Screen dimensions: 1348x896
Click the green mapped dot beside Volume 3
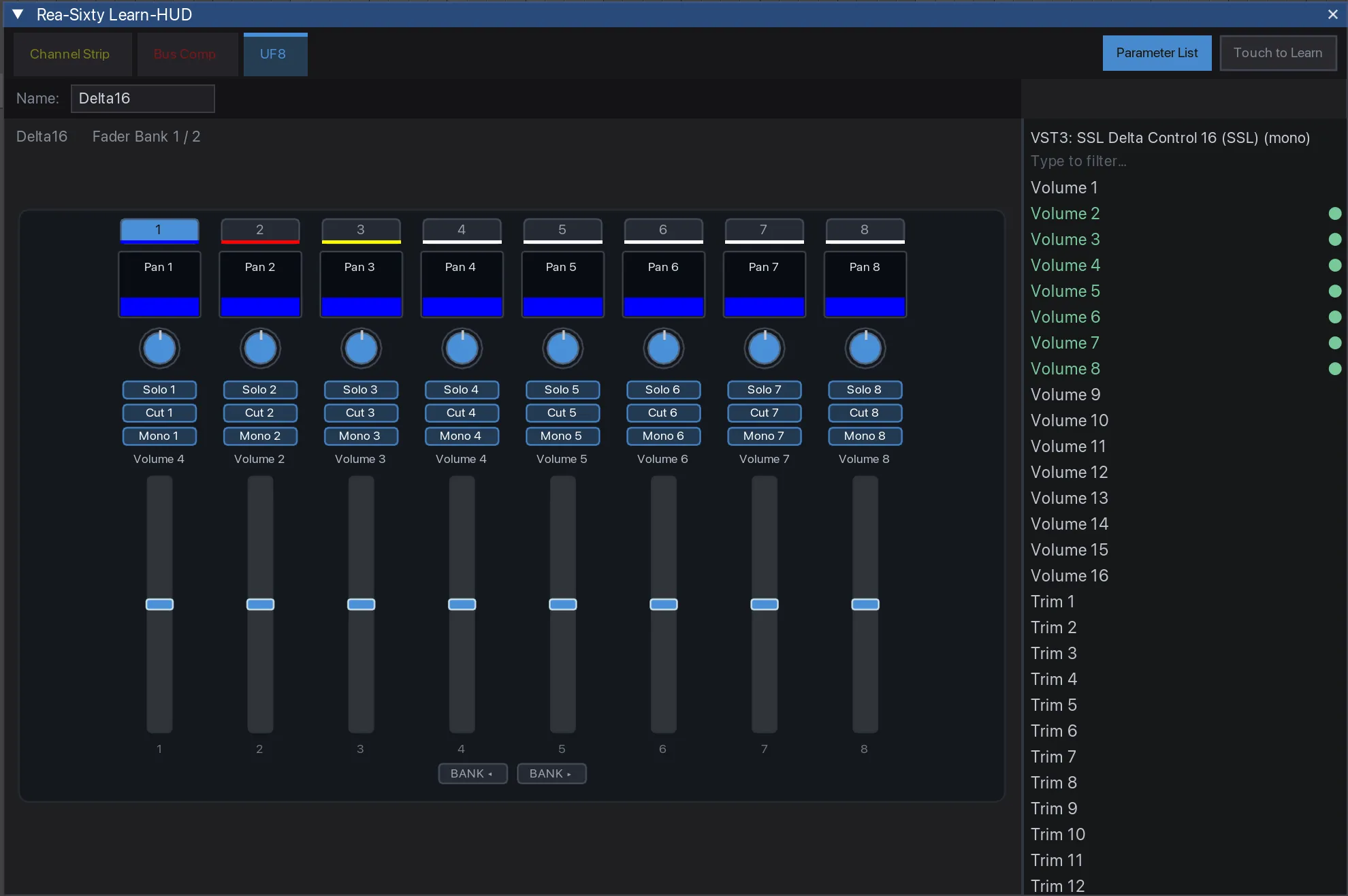click(x=1335, y=240)
